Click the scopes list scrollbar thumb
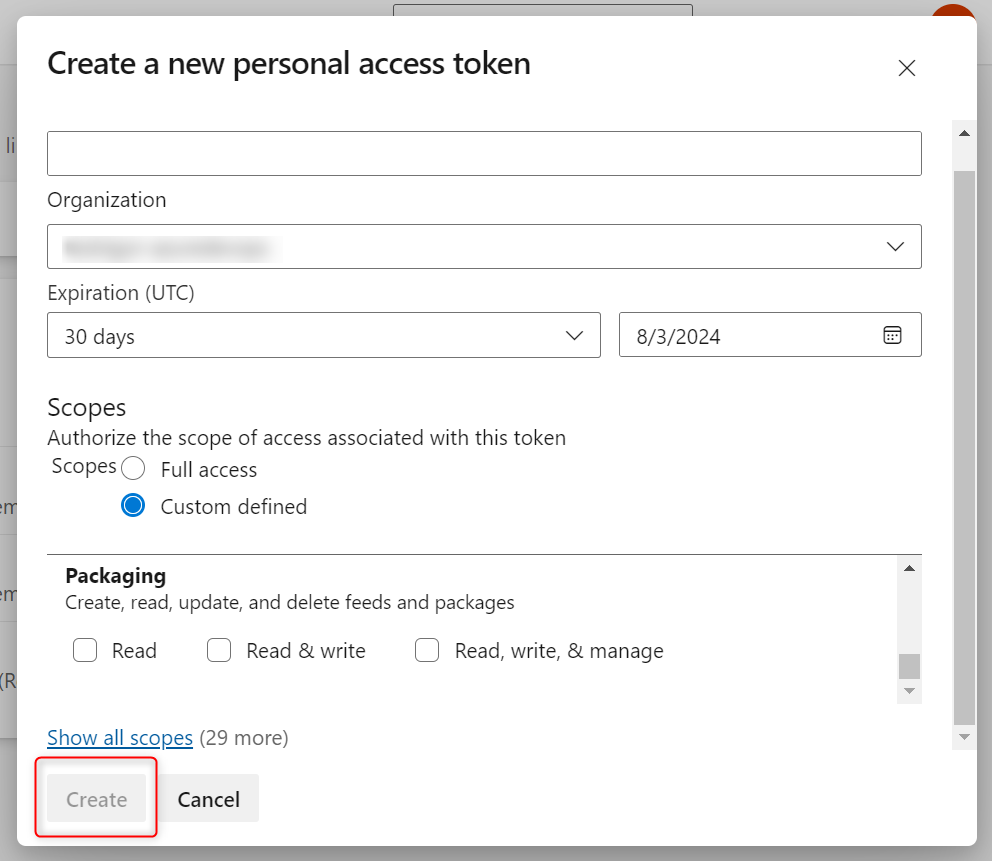 pyautogui.click(x=908, y=666)
